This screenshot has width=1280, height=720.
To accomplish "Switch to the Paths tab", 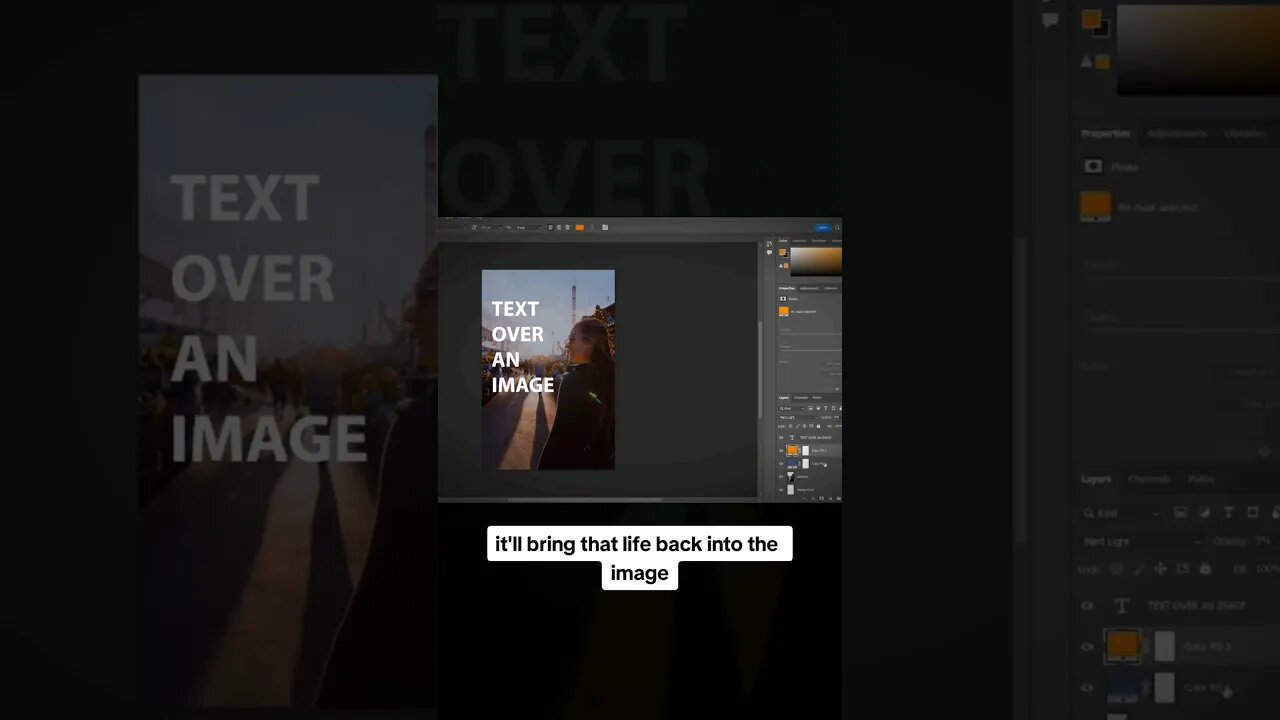I will click(x=817, y=398).
